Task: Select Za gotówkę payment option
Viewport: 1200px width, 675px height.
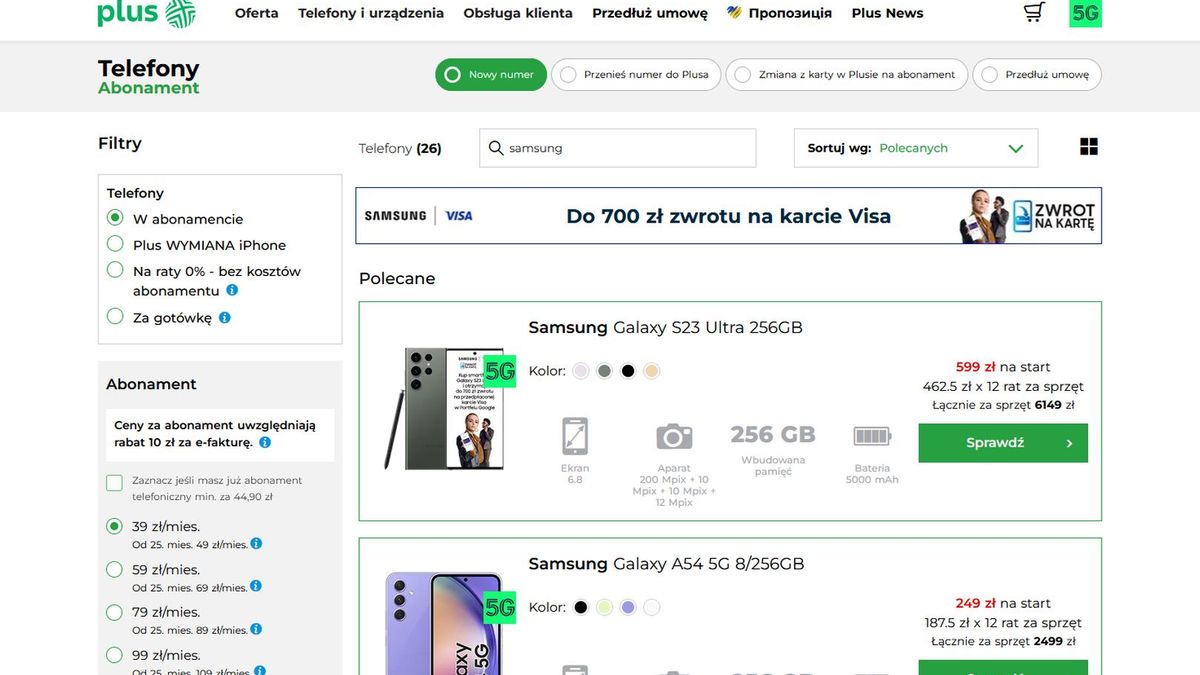Action: click(x=115, y=317)
